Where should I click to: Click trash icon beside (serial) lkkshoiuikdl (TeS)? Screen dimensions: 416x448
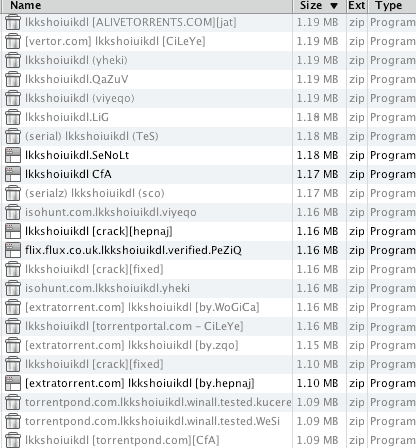pyautogui.click(x=13, y=136)
